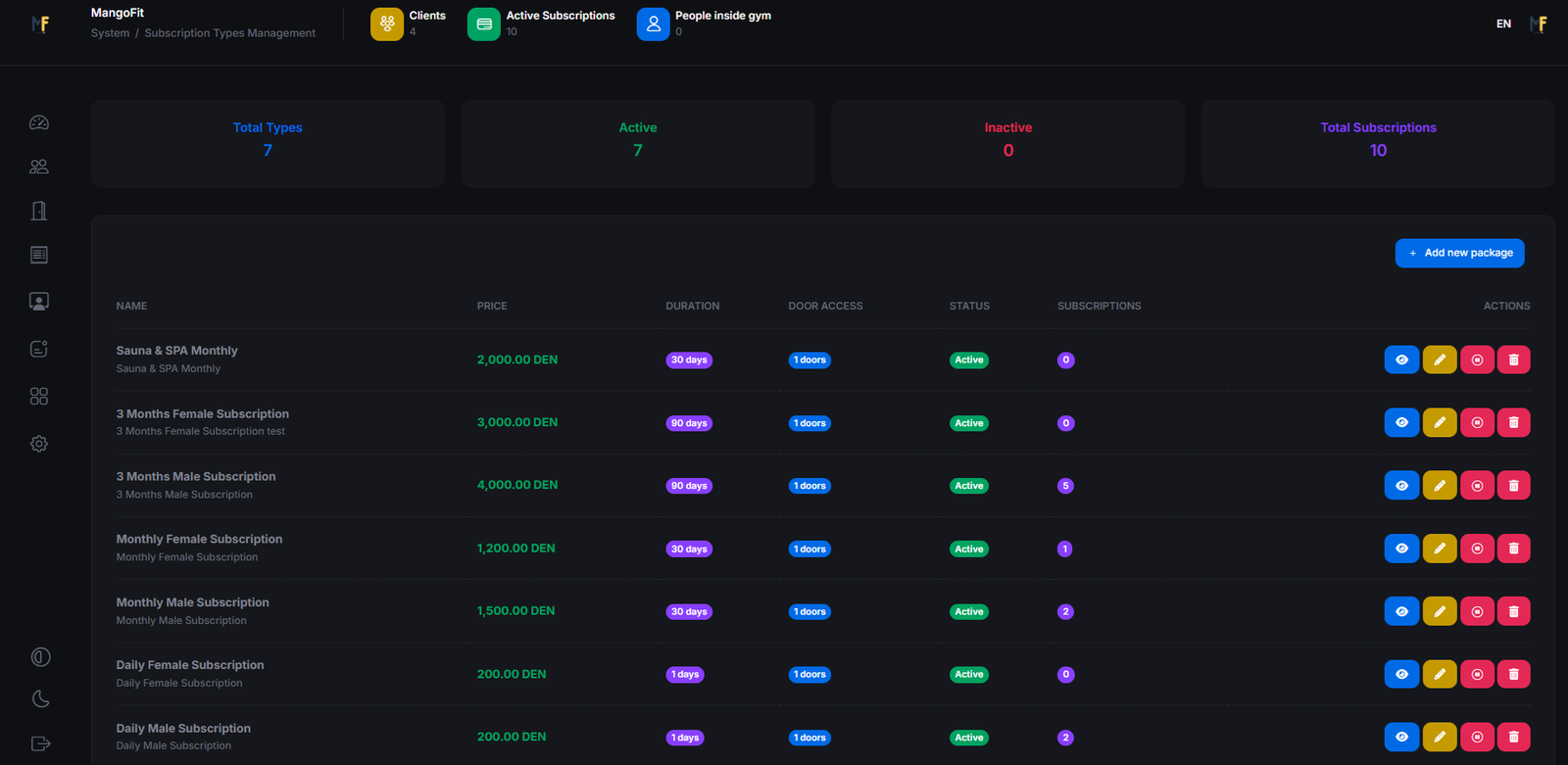View Daily Male Subscription details
This screenshot has width=1568, height=765.
coord(1401,737)
